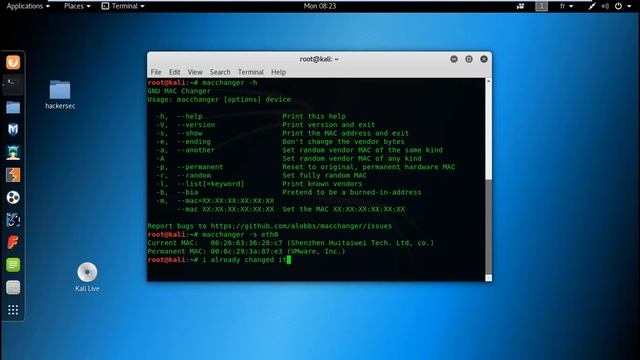
Task: Start Metasploit from the dock
Action: click(13, 130)
